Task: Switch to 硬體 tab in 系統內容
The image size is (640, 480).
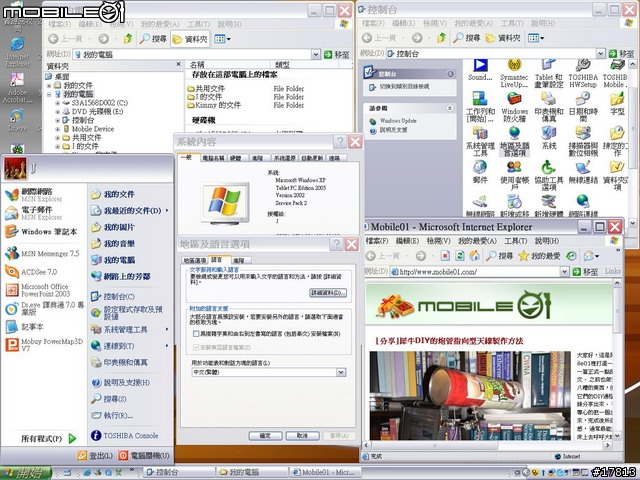Action: [x=236, y=158]
